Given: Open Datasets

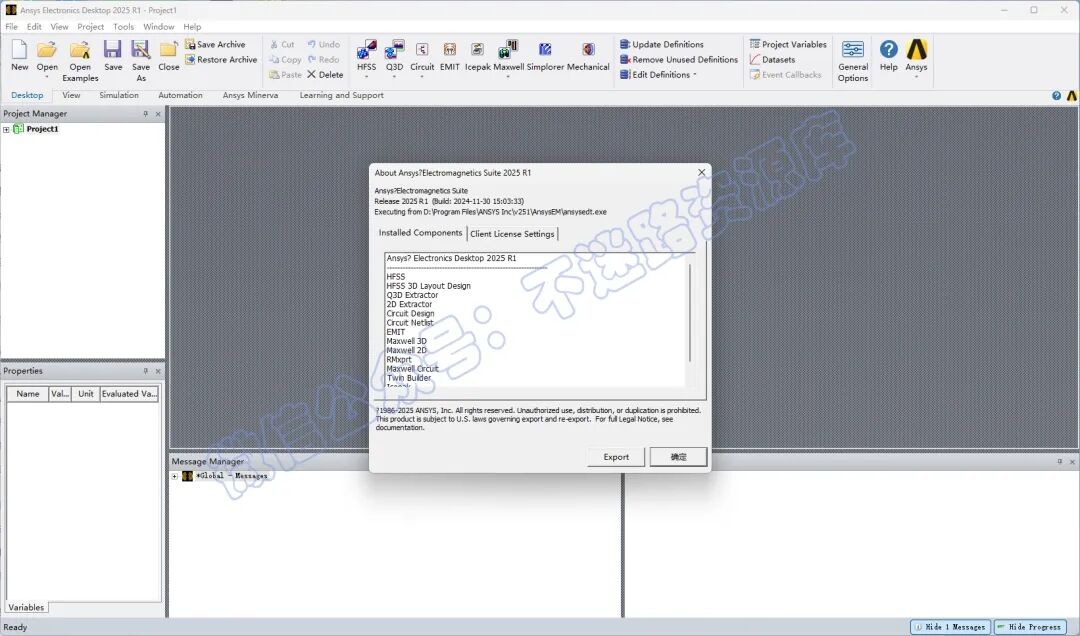Looking at the screenshot, I should pos(772,60).
